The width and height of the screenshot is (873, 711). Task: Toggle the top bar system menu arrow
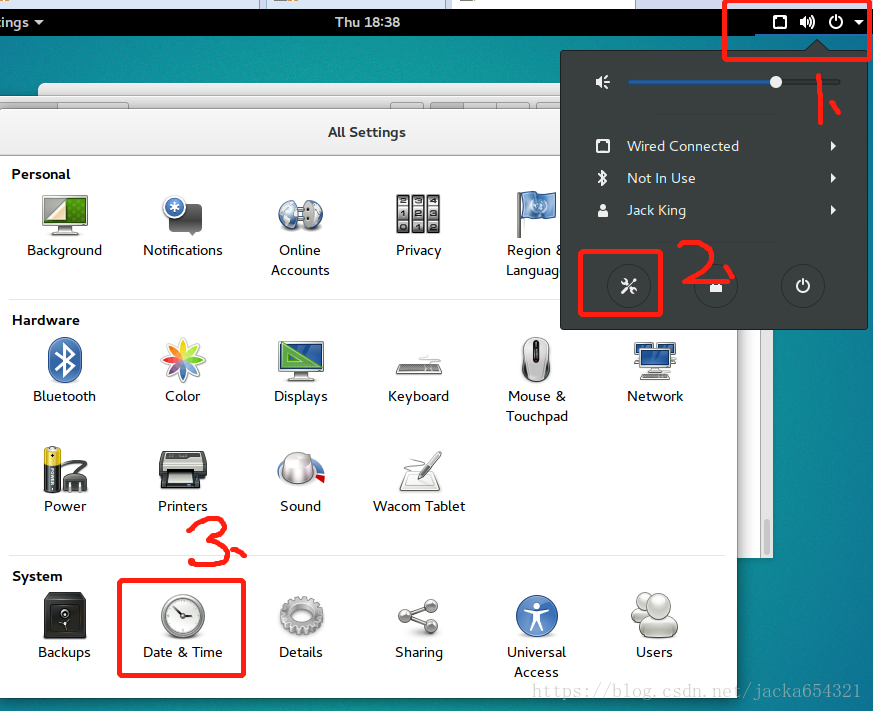click(x=859, y=22)
